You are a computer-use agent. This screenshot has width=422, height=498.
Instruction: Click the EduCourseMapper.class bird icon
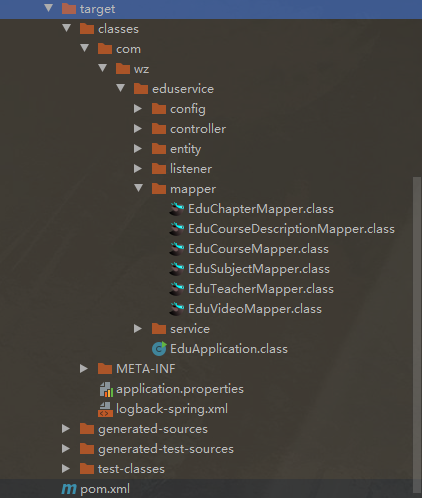coord(177,249)
